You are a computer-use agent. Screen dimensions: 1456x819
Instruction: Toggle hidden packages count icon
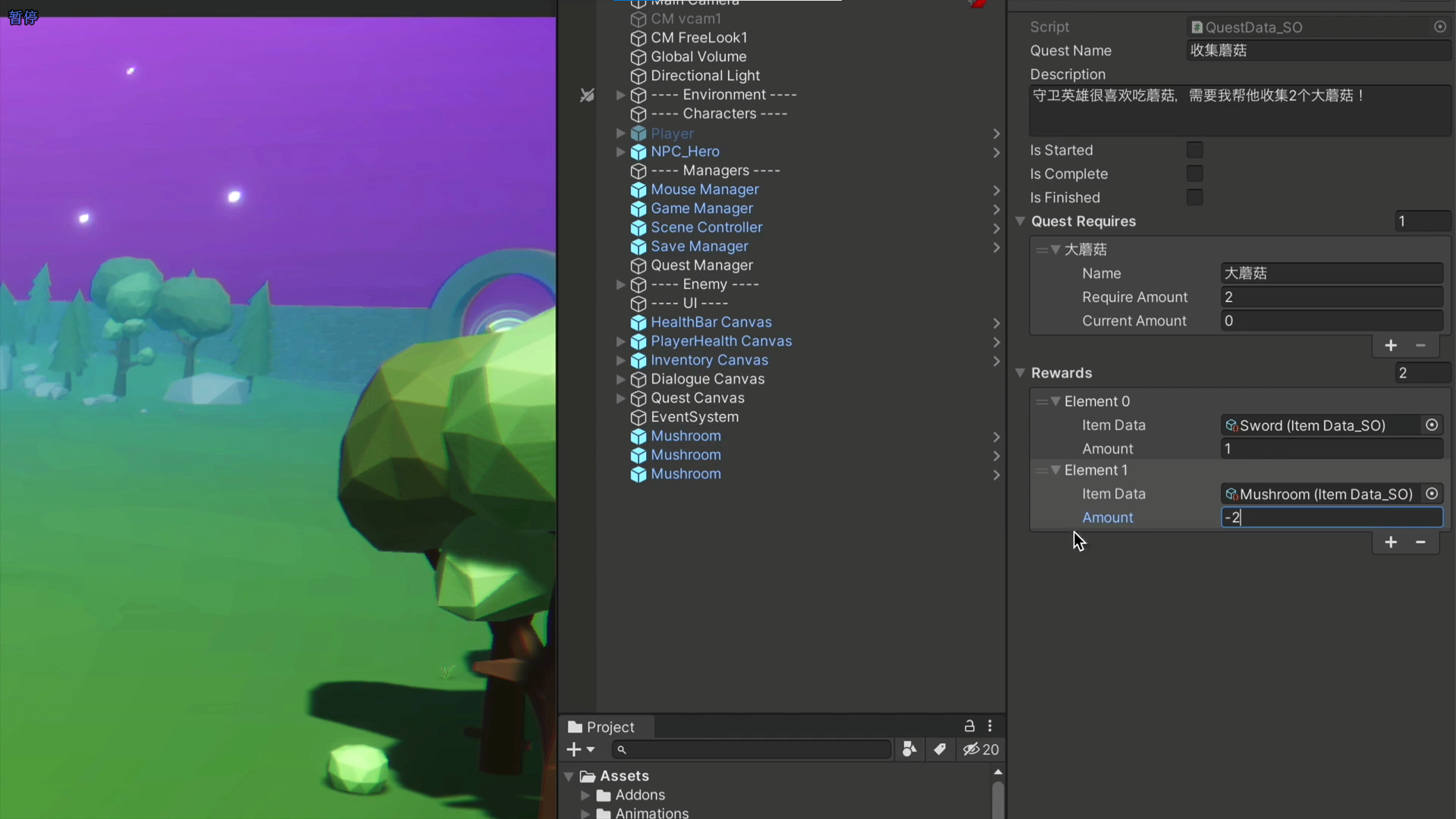(x=981, y=749)
